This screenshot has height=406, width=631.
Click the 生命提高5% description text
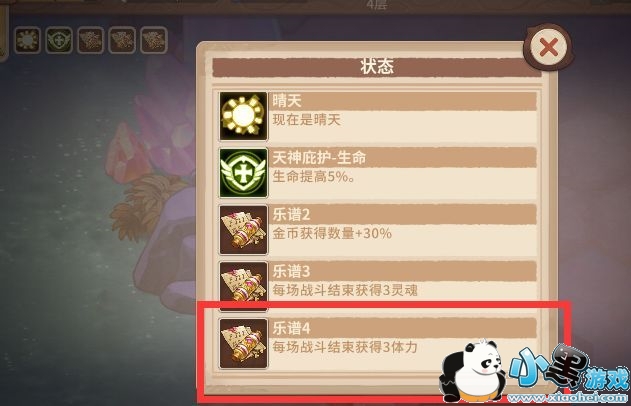point(314,177)
